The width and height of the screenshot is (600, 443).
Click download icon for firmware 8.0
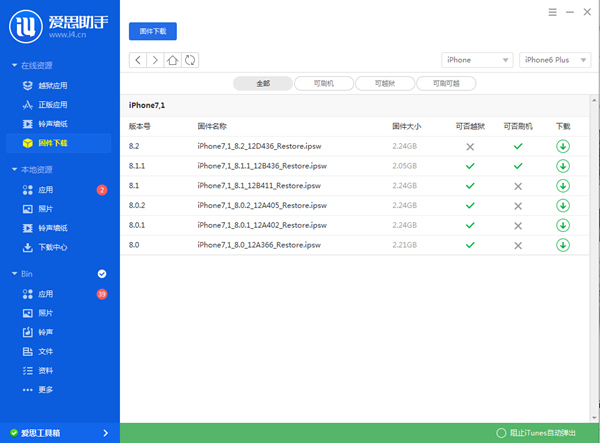563,245
